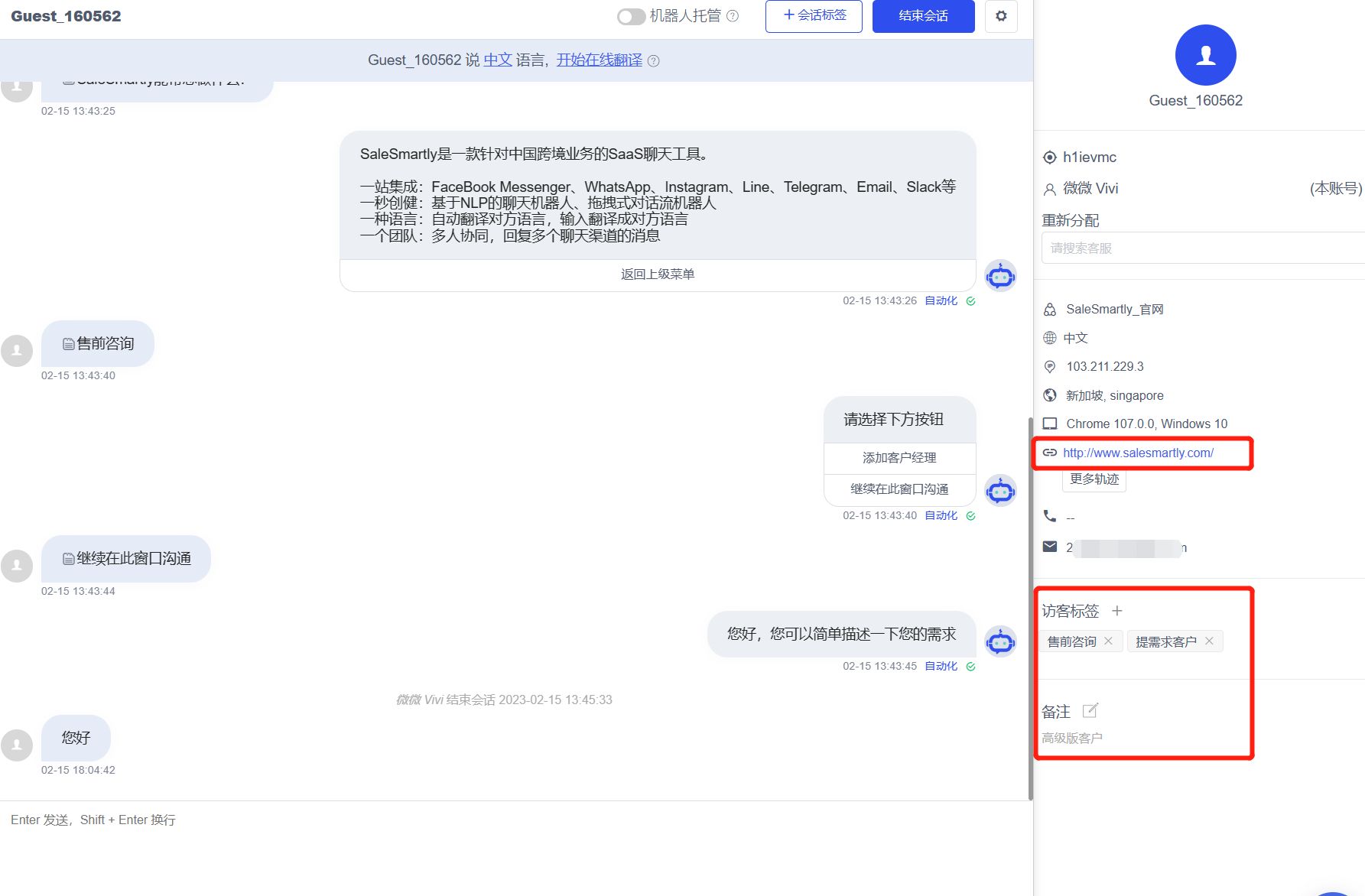Click the 更多轨迹 button
The height and width of the screenshot is (896, 1365).
(1094, 479)
